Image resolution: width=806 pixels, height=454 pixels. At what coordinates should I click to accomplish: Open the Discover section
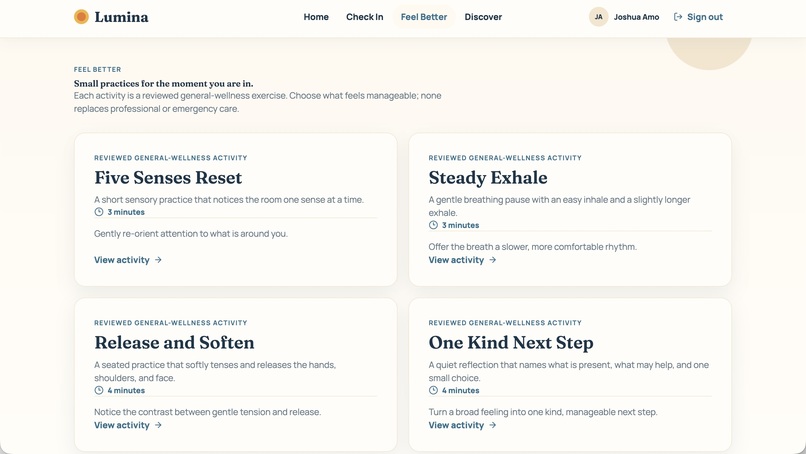(x=483, y=17)
